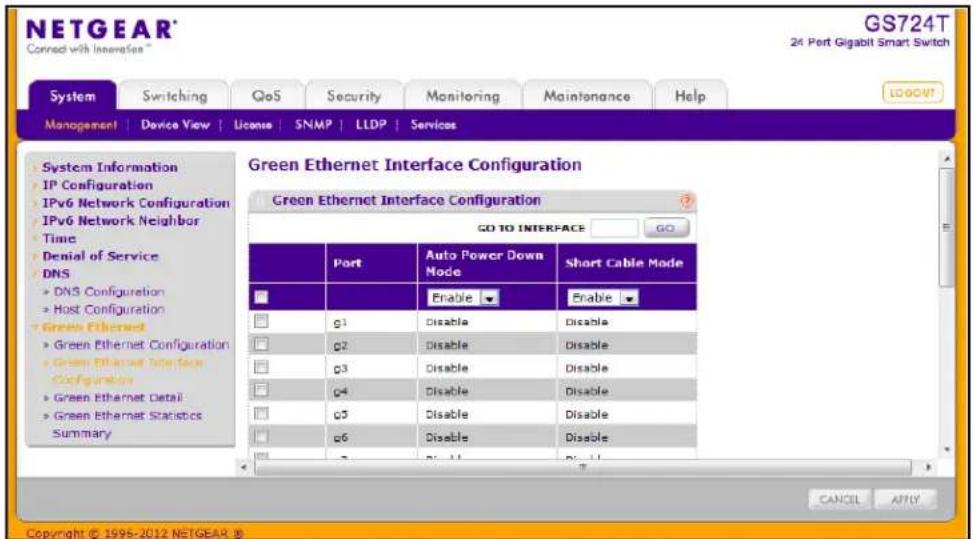Click the horizontal scrollbar track
973x539 pixels.
point(582,466)
